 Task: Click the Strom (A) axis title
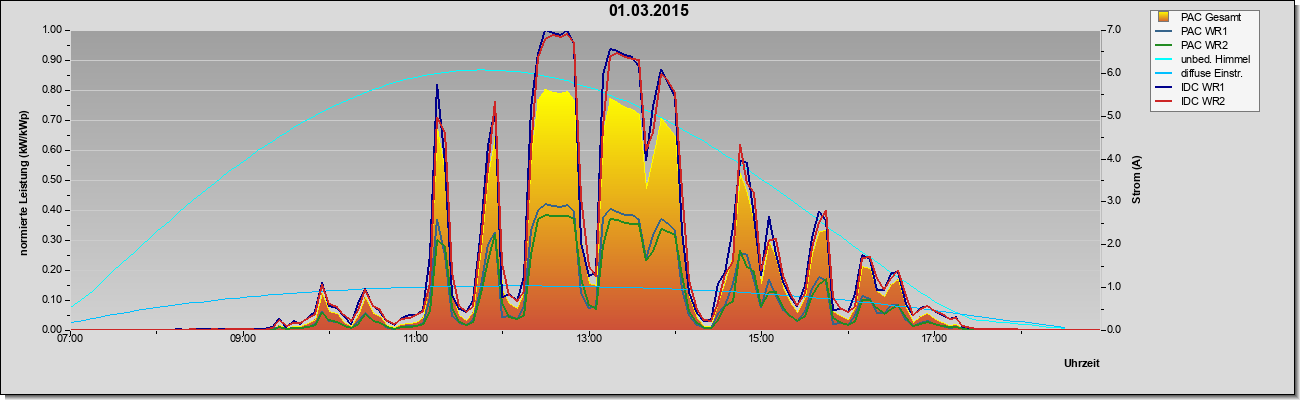[1136, 180]
